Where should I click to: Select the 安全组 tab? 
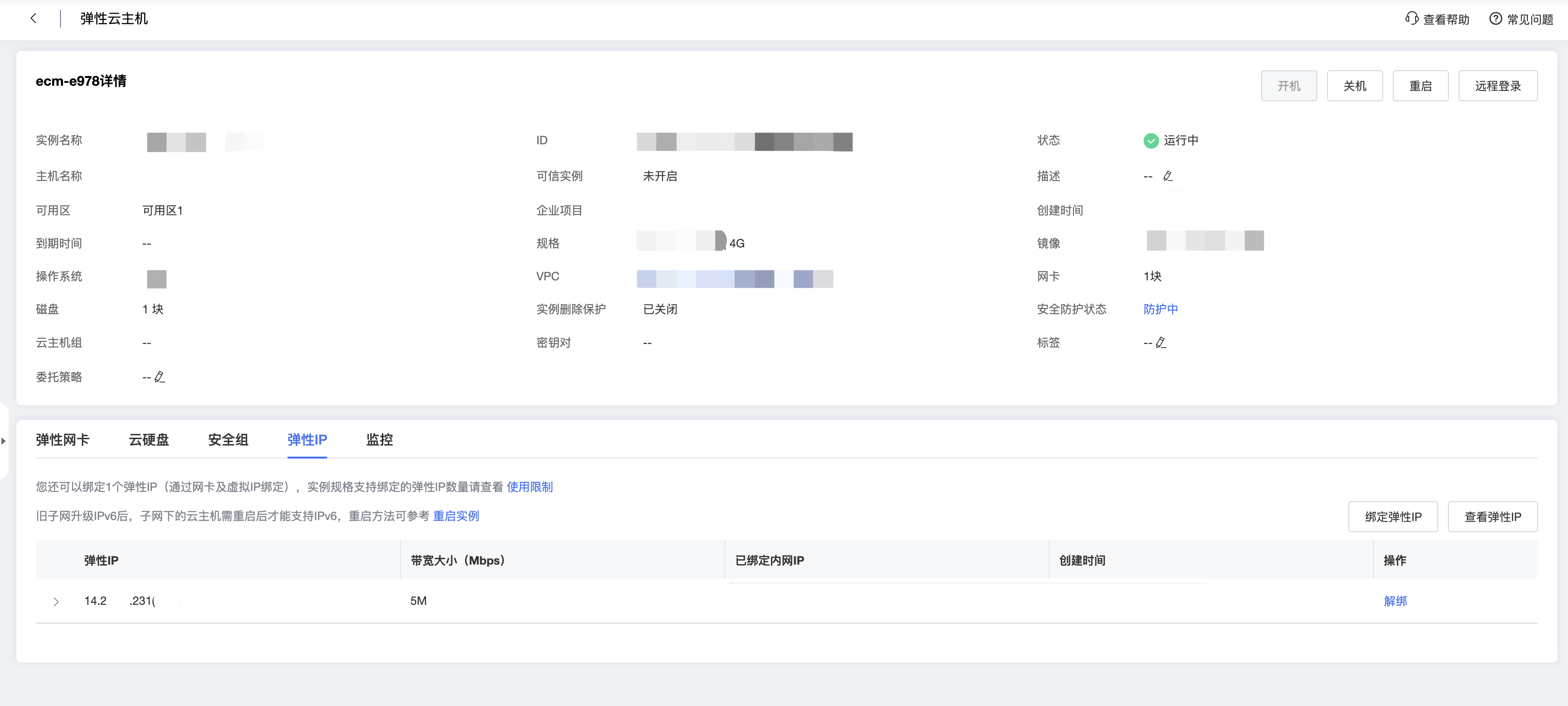pos(227,440)
